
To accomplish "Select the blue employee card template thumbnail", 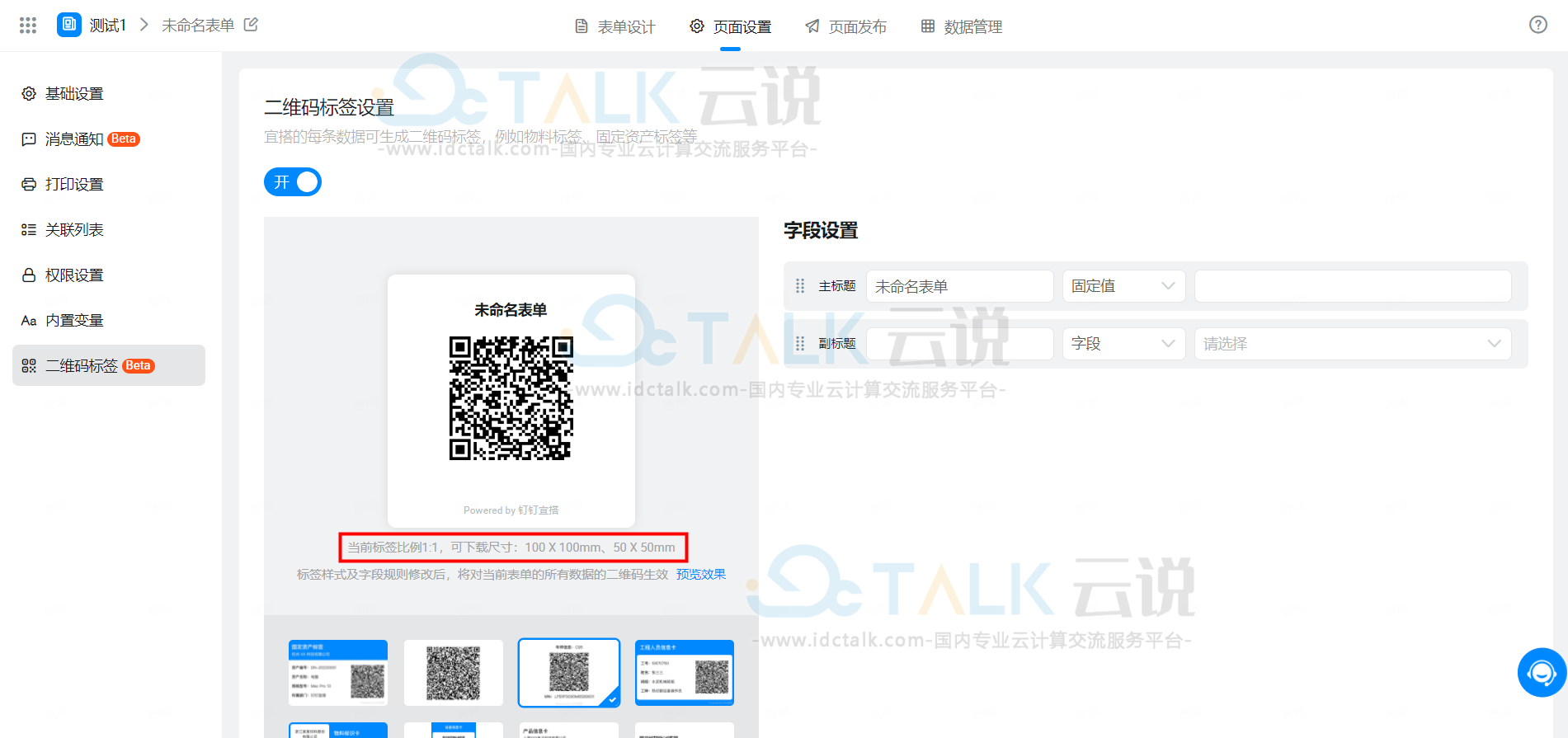I will tap(685, 673).
